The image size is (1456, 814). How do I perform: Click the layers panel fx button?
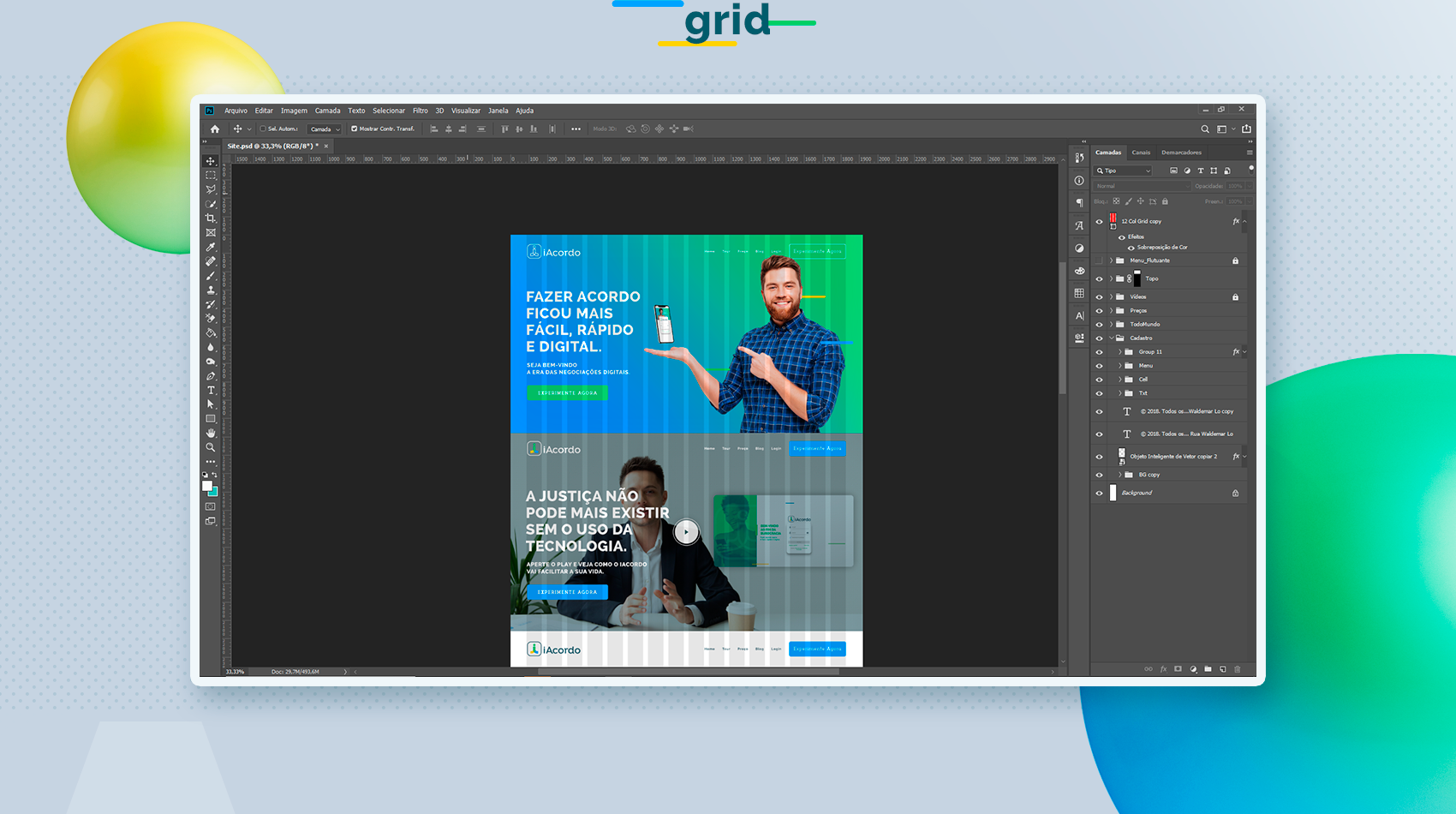coord(1163,669)
